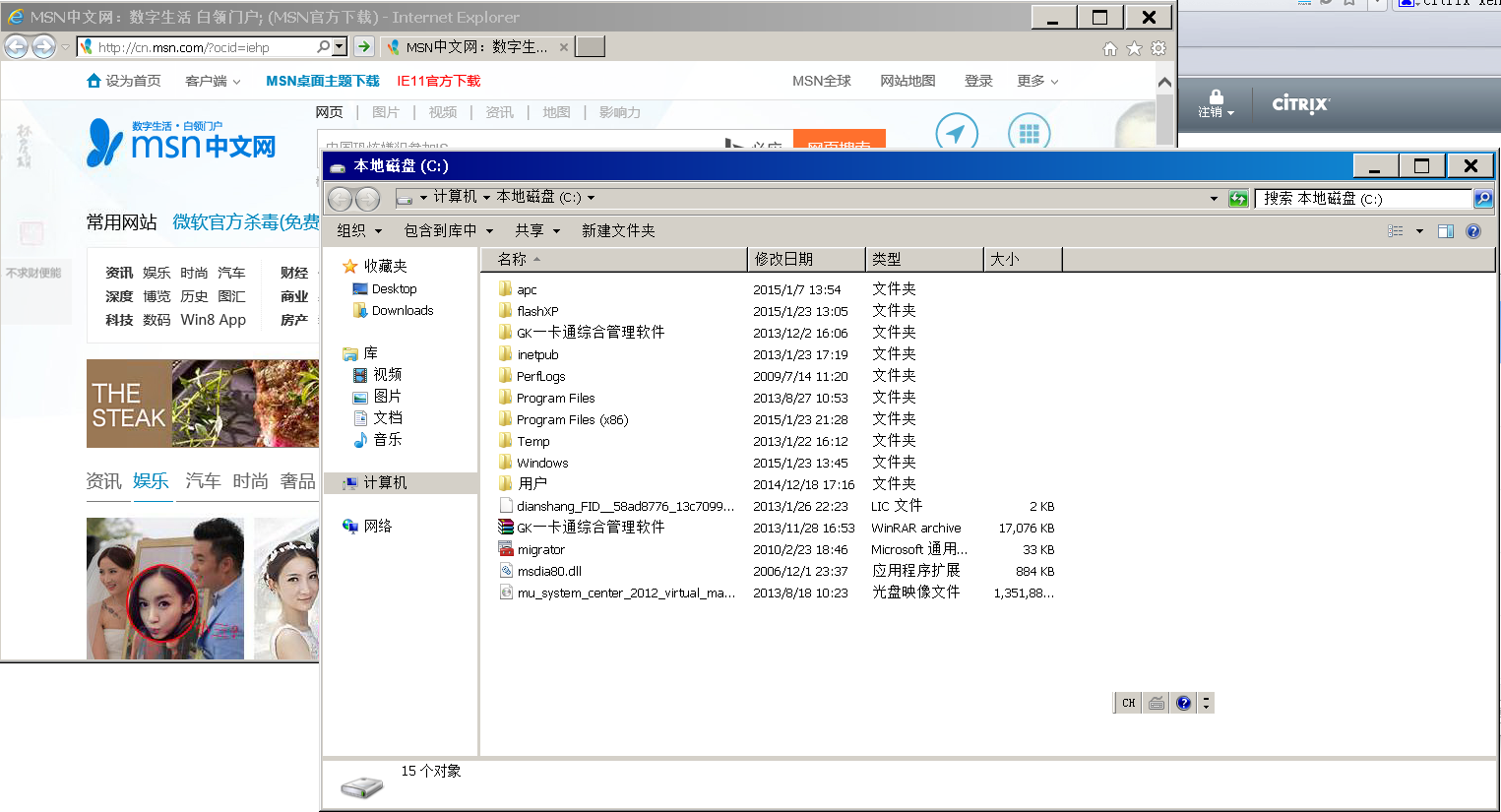Viewport: 1501px width, 812px height.
Task: Click the search magnifier in Explorer search box
Action: (x=1482, y=199)
